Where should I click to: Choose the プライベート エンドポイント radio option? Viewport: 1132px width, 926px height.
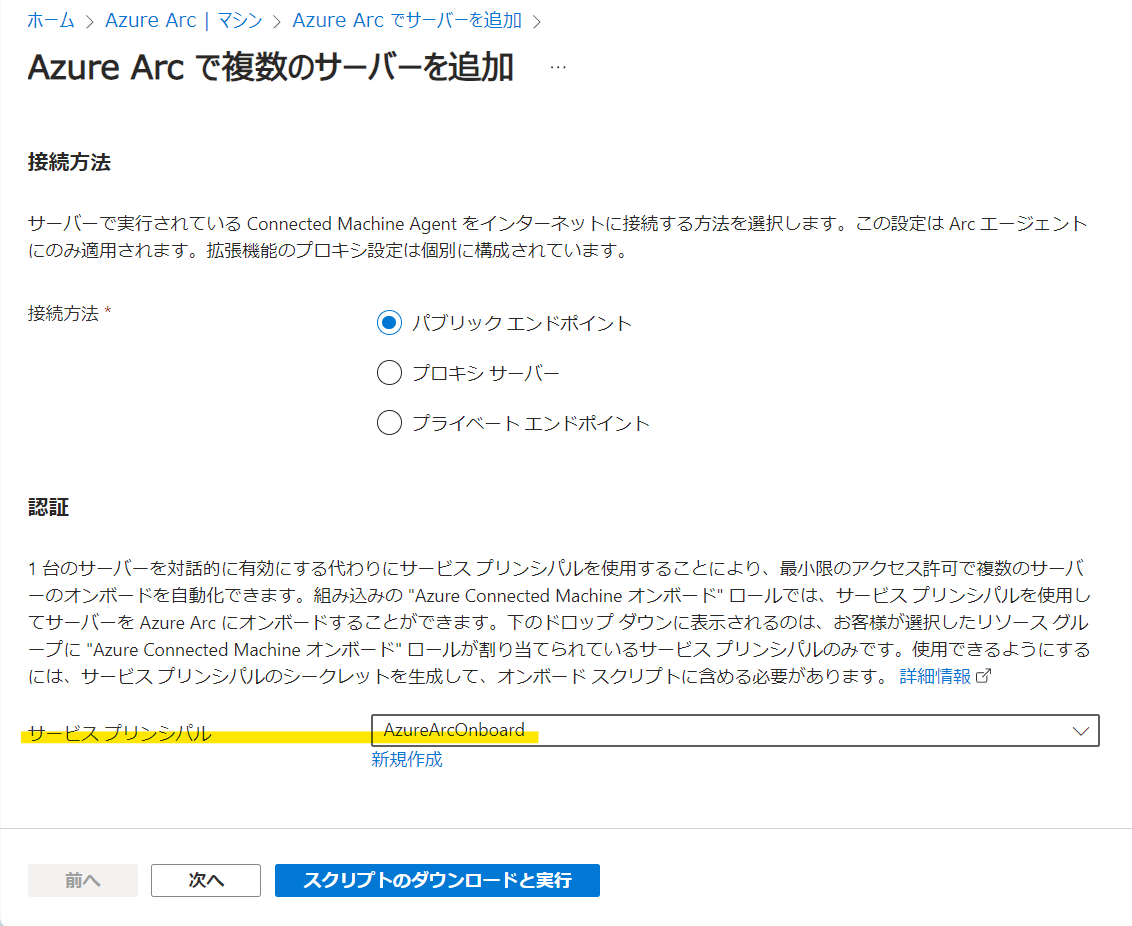389,423
